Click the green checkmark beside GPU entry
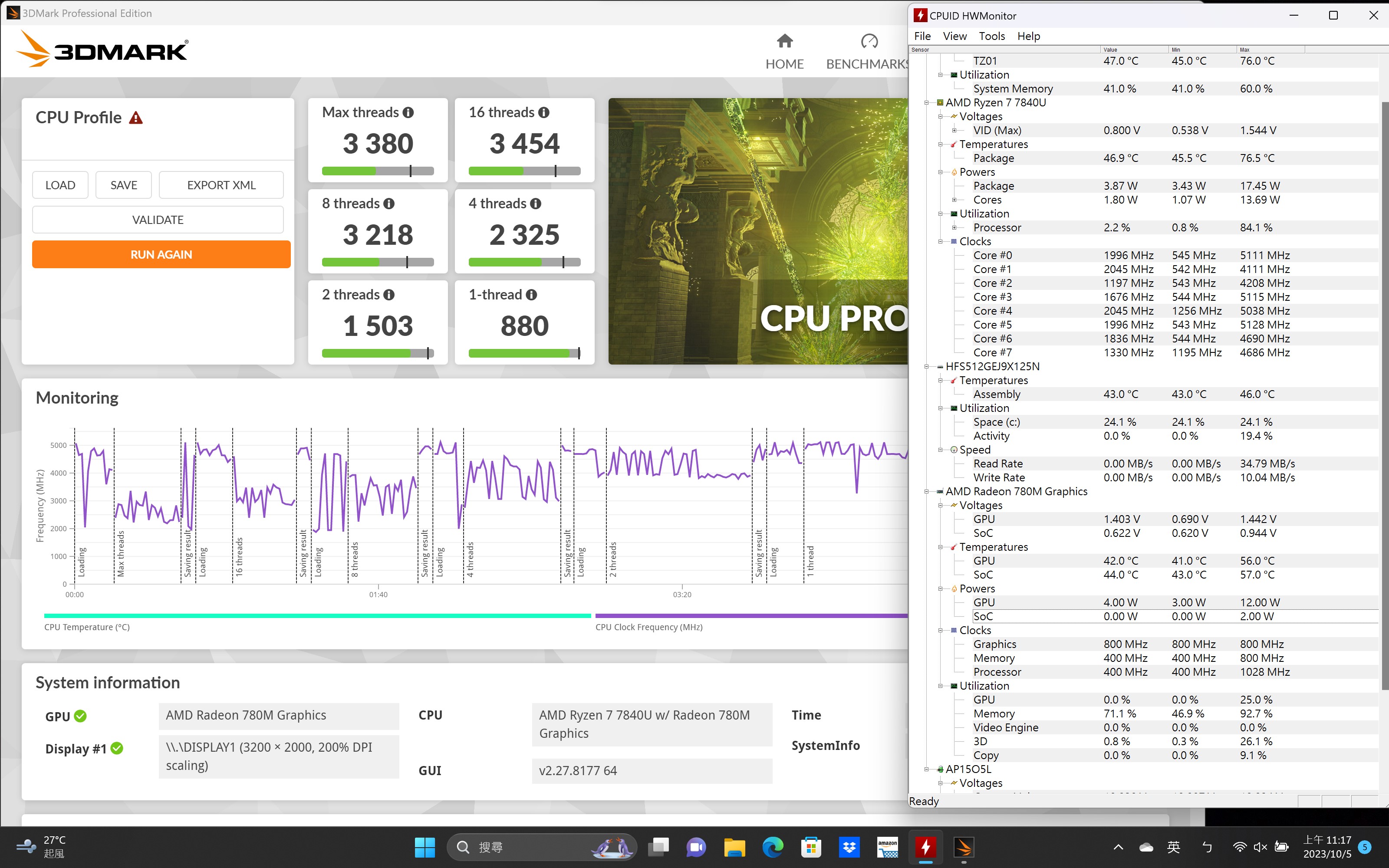The width and height of the screenshot is (1389, 868). (x=80, y=716)
